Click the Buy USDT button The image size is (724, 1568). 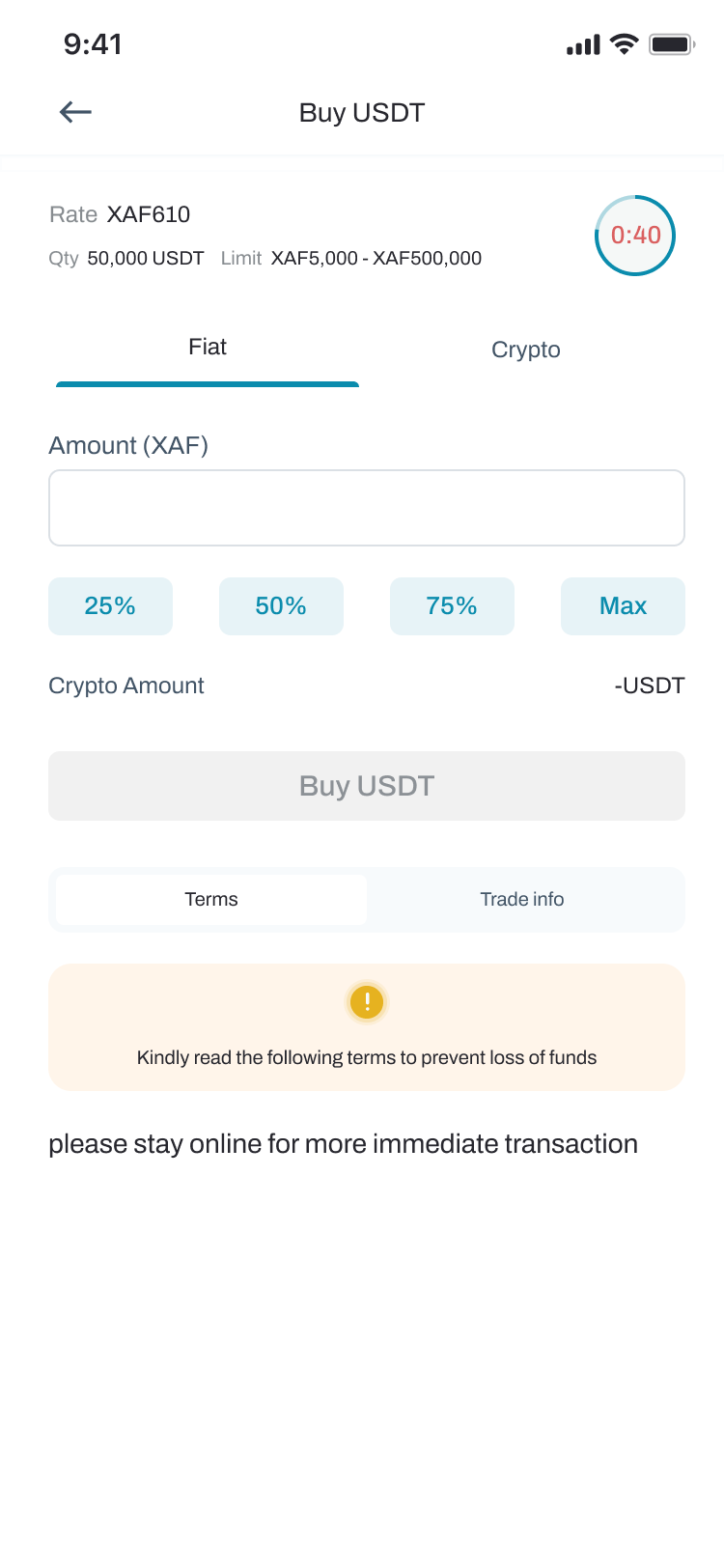[367, 786]
